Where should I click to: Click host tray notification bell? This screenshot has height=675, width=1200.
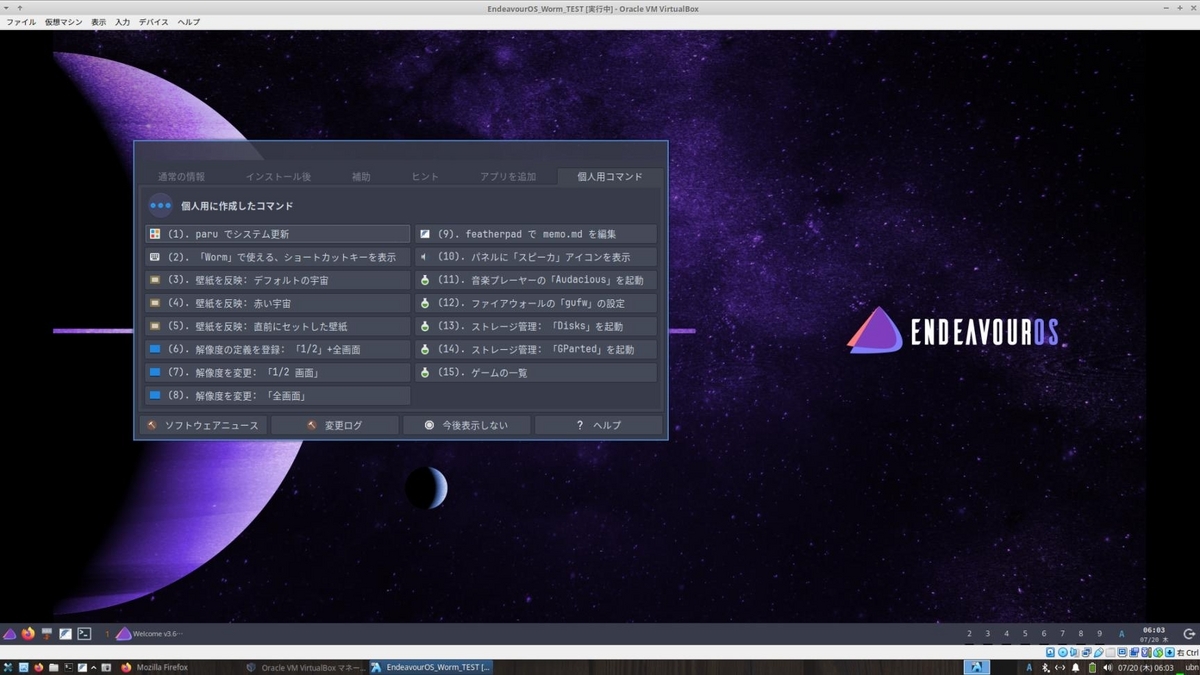pos(1075,667)
